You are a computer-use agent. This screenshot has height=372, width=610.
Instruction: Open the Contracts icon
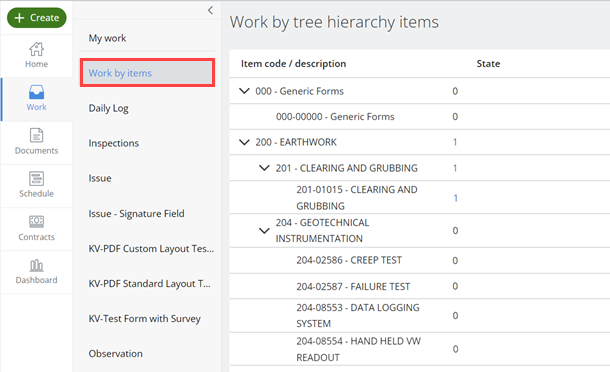coord(37,222)
